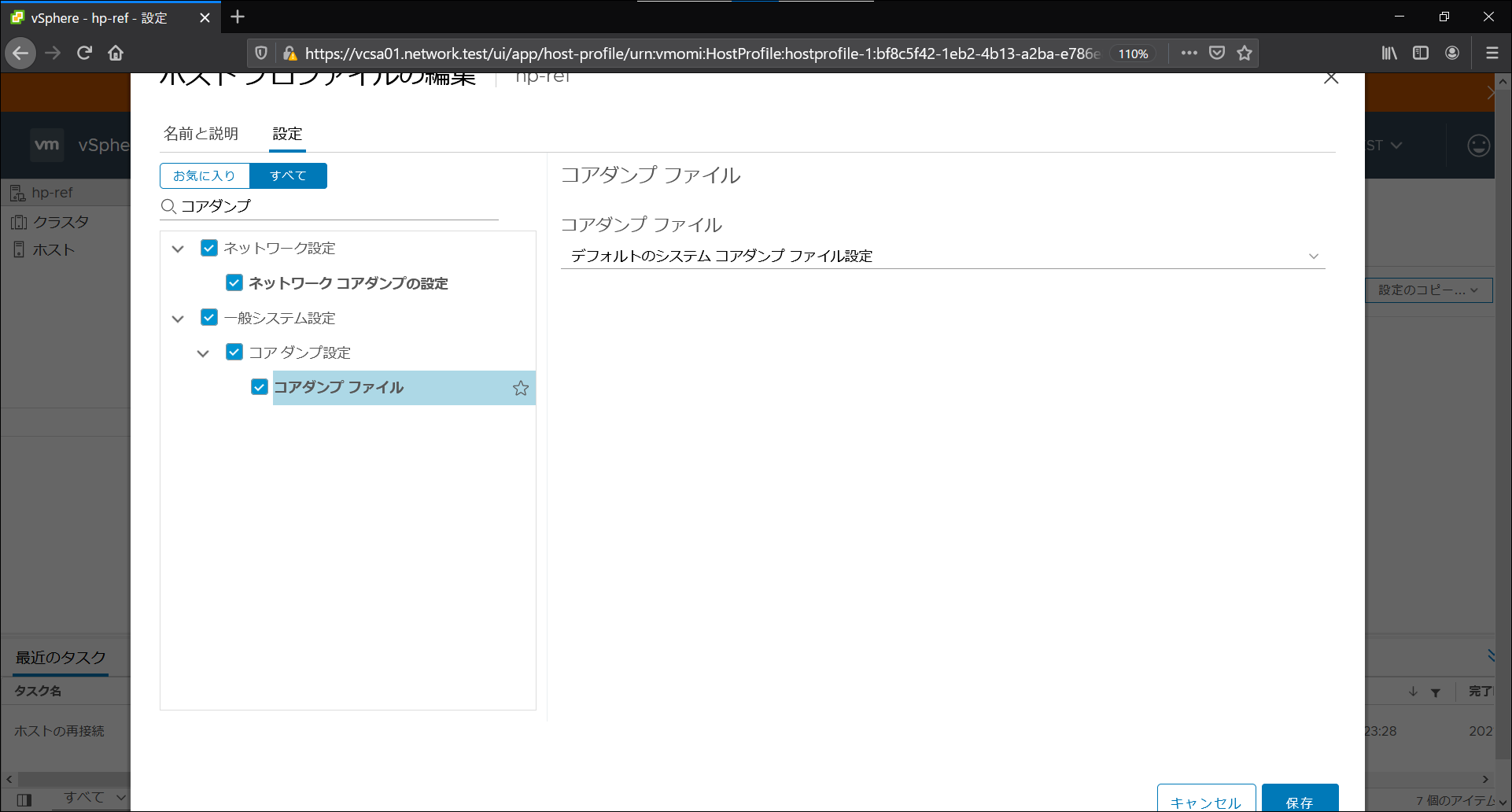The image size is (1512, 812).
Task: Toggle panel layout icon at bottom left
Action: 24,800
